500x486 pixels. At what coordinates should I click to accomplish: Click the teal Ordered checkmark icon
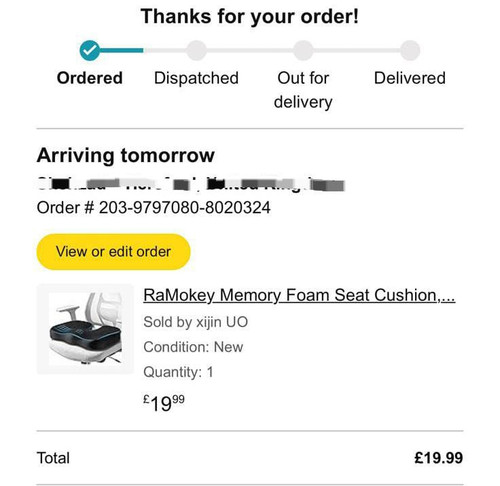[x=89, y=50]
